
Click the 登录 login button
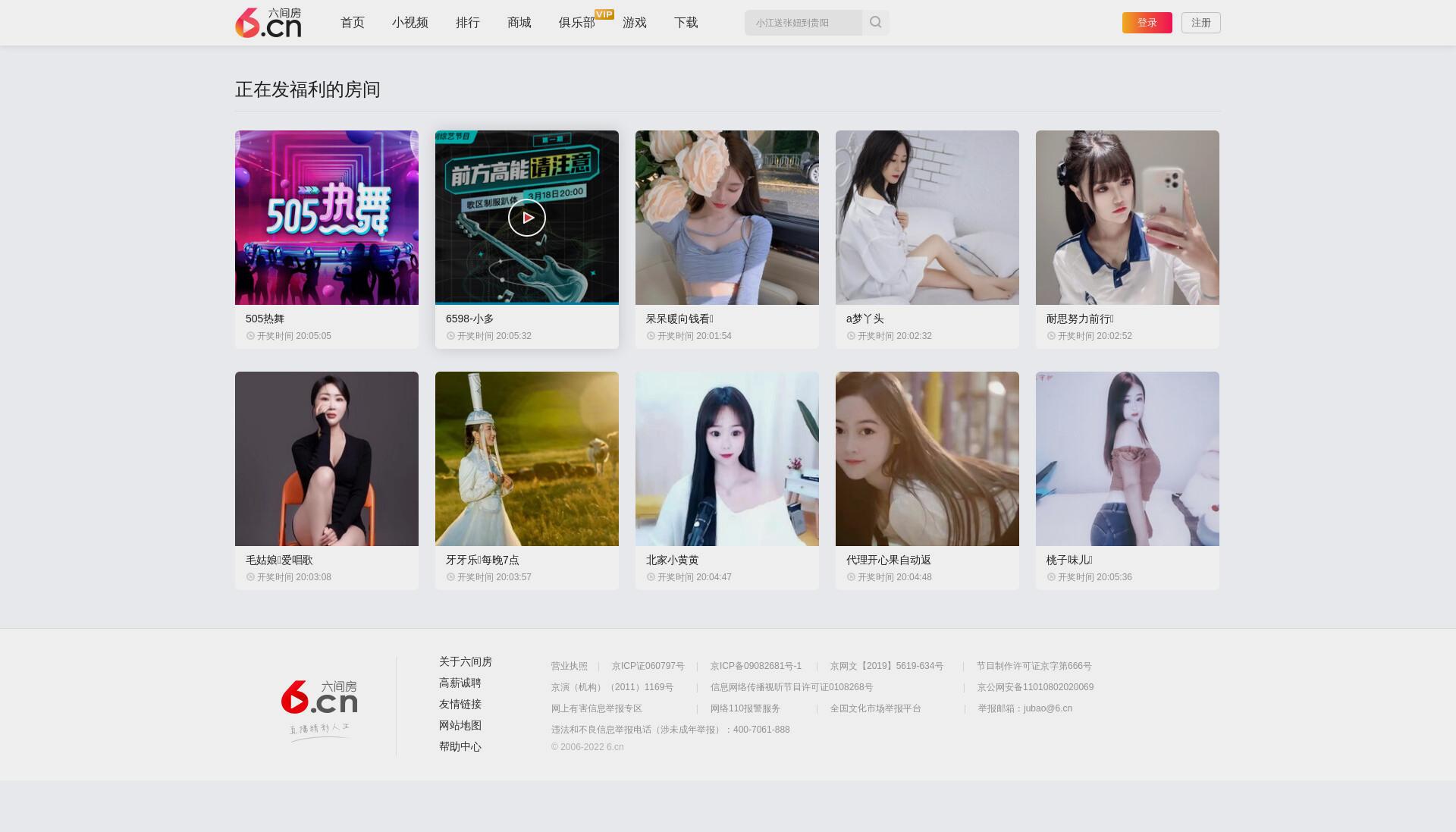[1147, 23]
